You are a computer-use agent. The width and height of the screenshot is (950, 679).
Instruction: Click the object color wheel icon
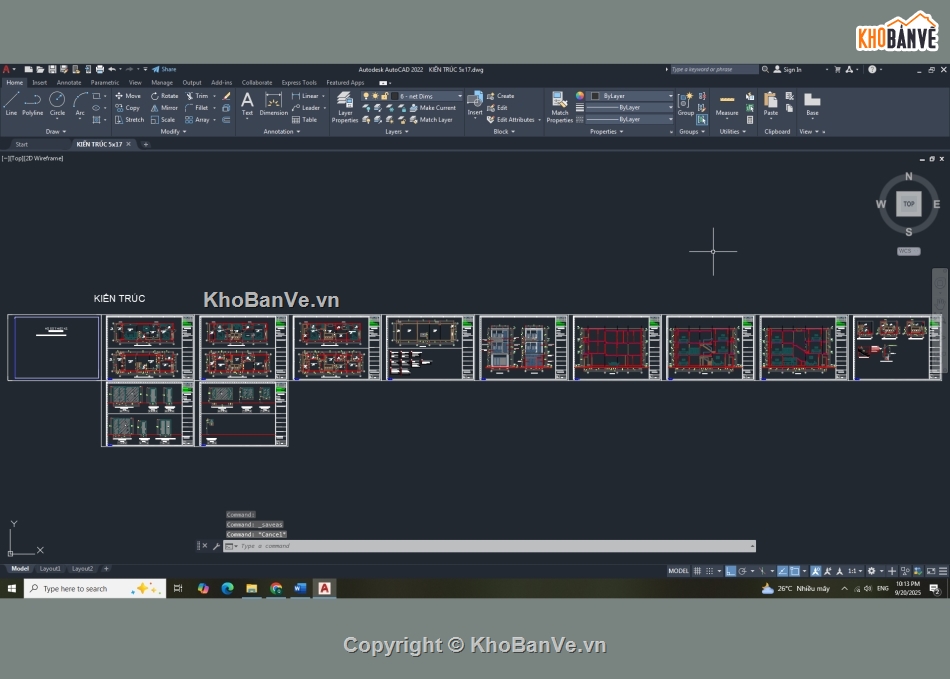pos(580,96)
